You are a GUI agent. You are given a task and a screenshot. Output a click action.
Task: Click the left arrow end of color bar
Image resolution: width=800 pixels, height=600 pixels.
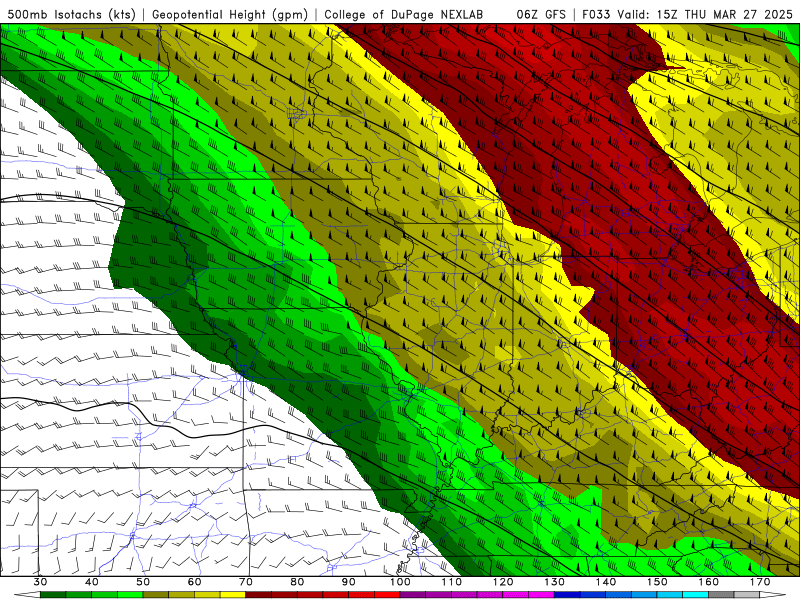(27, 595)
